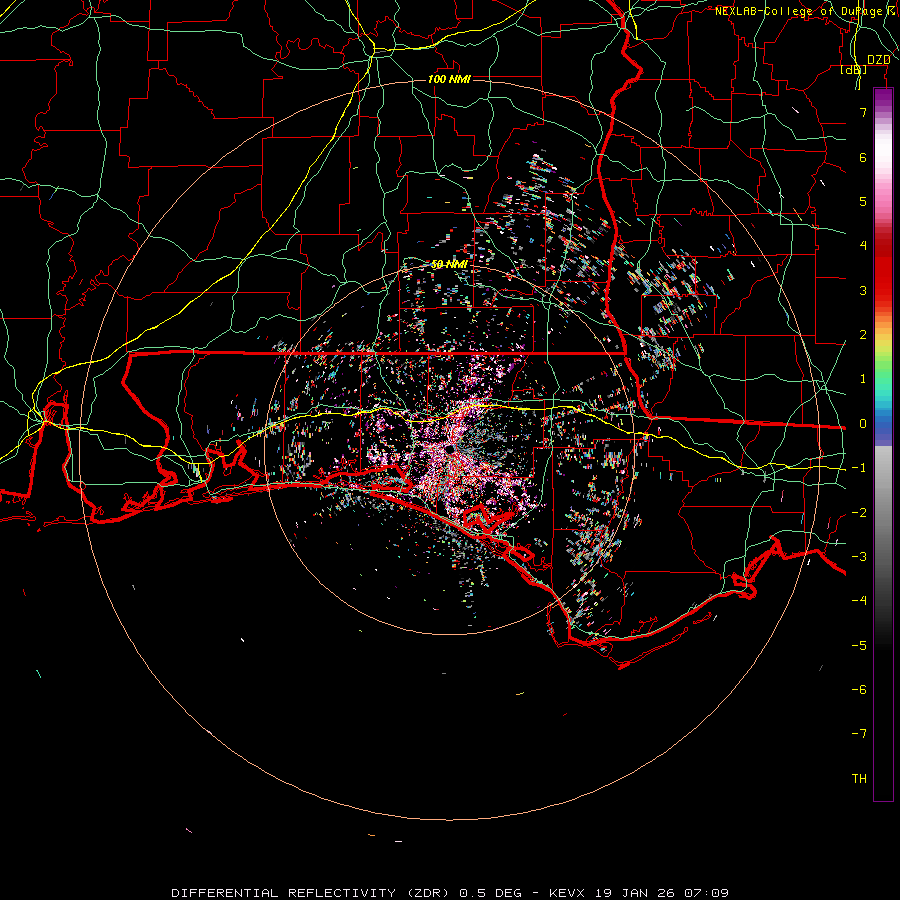This screenshot has width=900, height=900.
Task: Click the 100 NMI range ring label
Action: coord(449,79)
